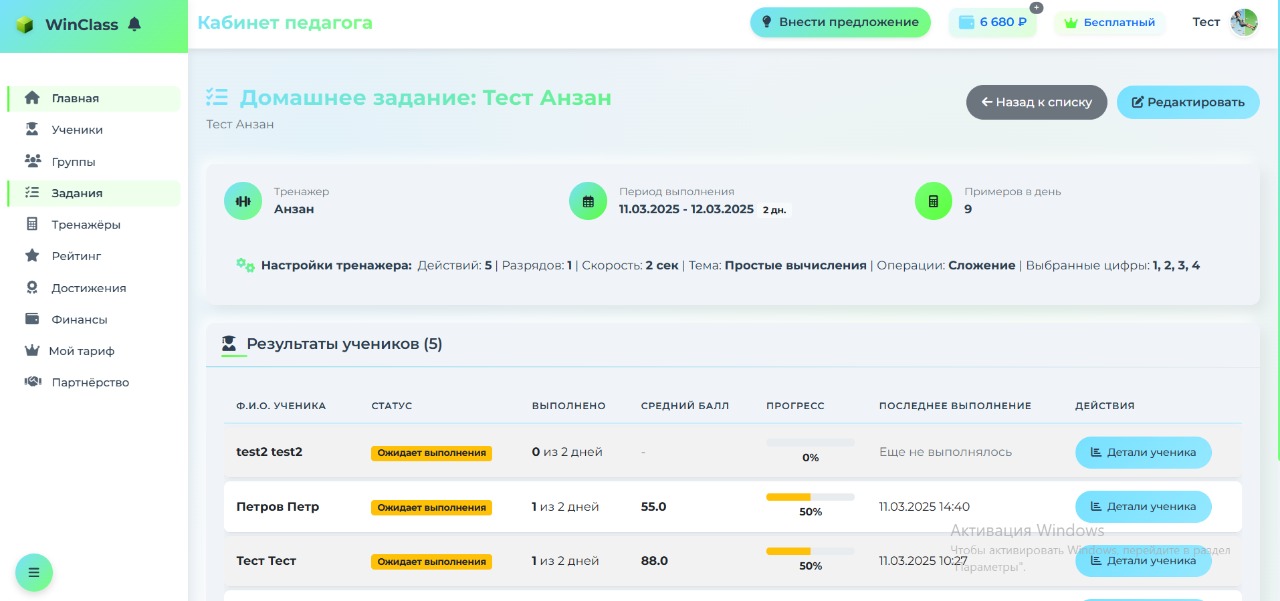The image size is (1280, 601).
Task: Click the green Анзан trainer icon
Action: pos(243,200)
